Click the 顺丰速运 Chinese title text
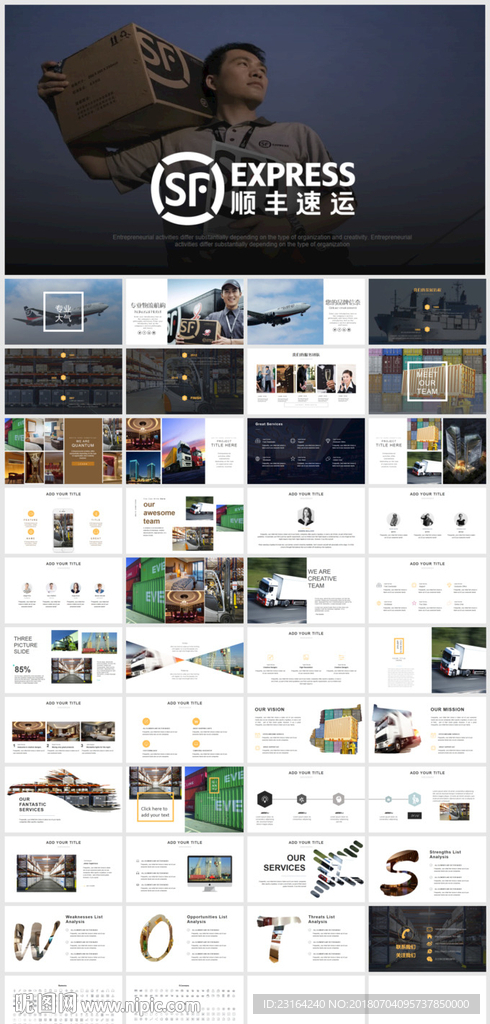Image resolution: width=490 pixels, height=1024 pixels. pos(293,205)
